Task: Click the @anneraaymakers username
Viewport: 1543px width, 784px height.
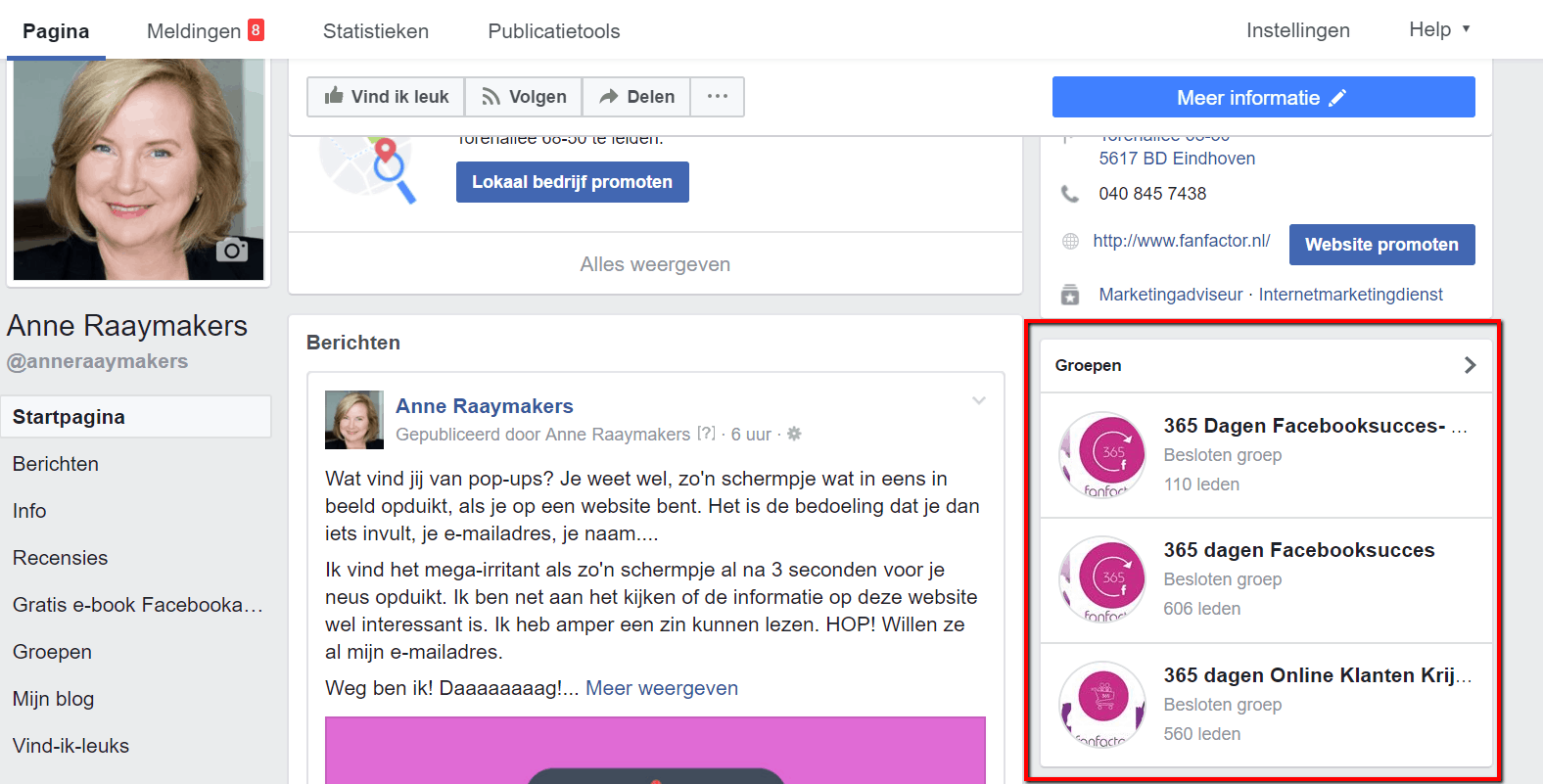Action: tap(98, 361)
